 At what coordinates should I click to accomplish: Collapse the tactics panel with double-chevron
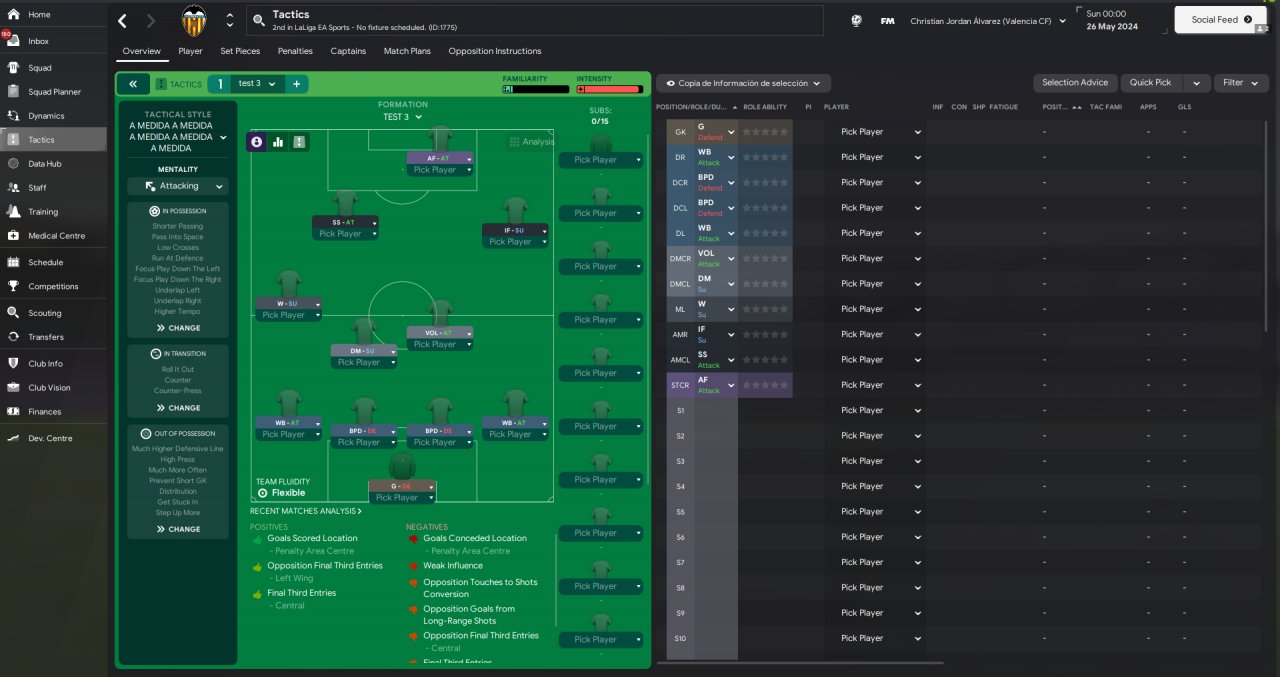pyautogui.click(x=132, y=84)
